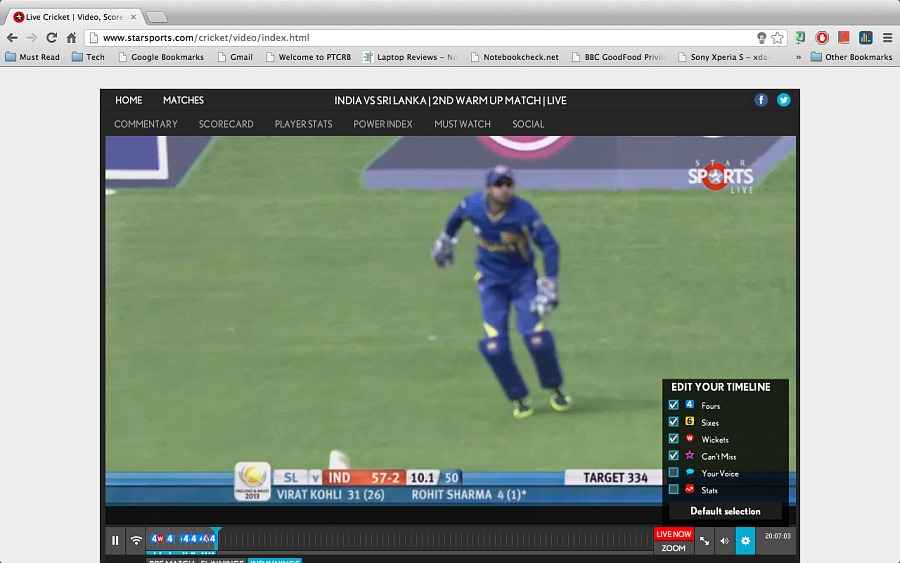Enable the Your Voice checkbox
Screen dimensions: 900x563
pos(673,472)
